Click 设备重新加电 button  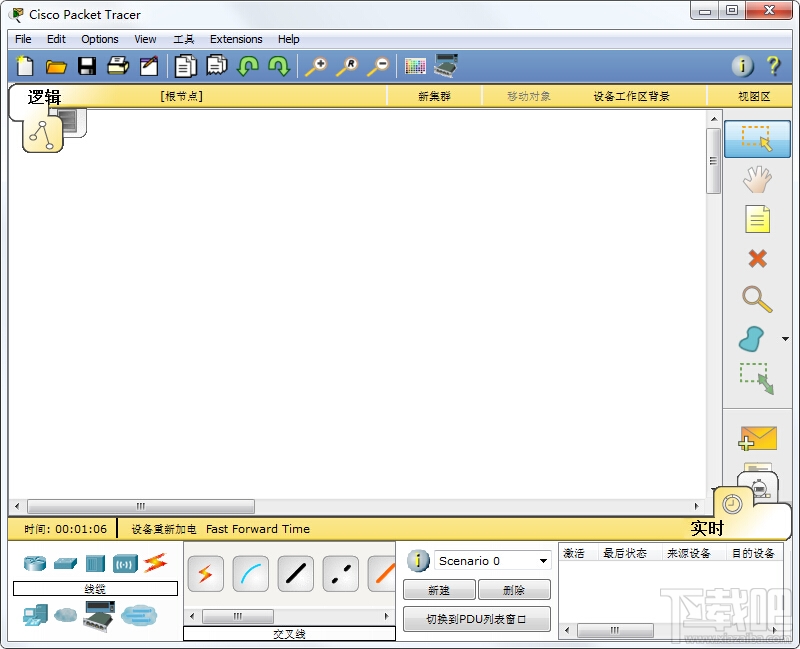[164, 529]
